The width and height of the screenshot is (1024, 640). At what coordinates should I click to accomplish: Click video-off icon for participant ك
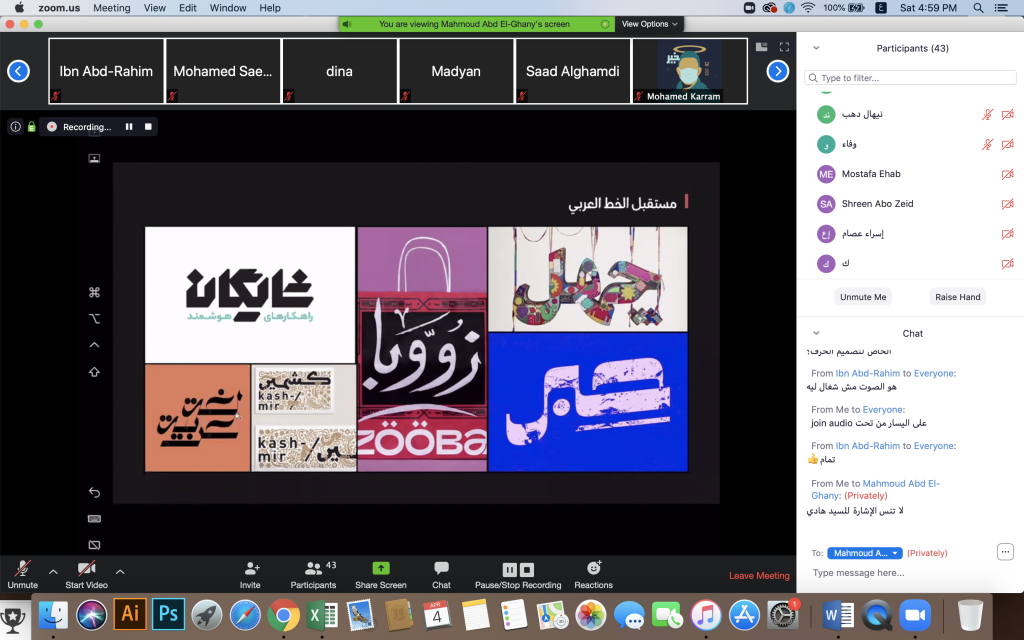[1008, 264]
